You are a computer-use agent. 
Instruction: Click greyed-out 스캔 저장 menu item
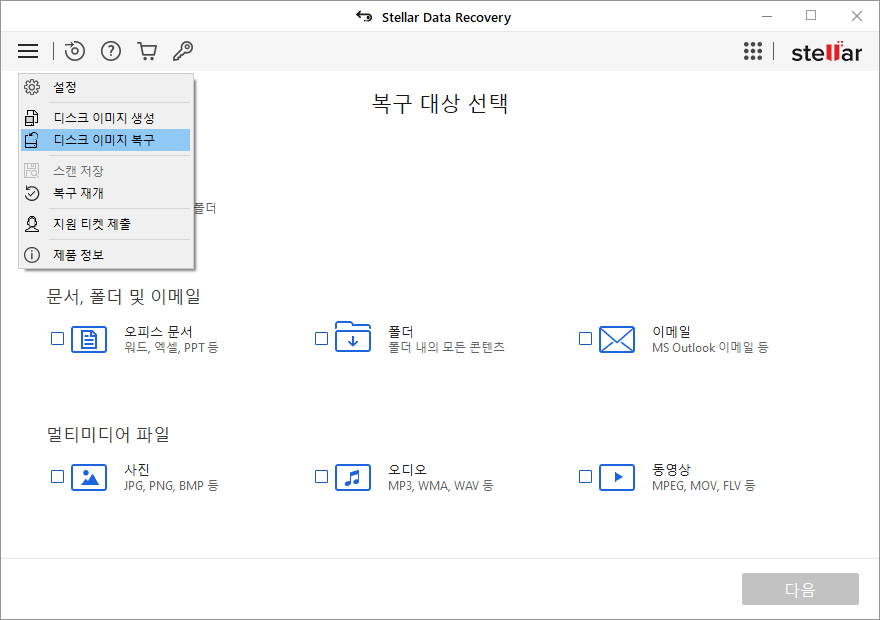point(106,171)
